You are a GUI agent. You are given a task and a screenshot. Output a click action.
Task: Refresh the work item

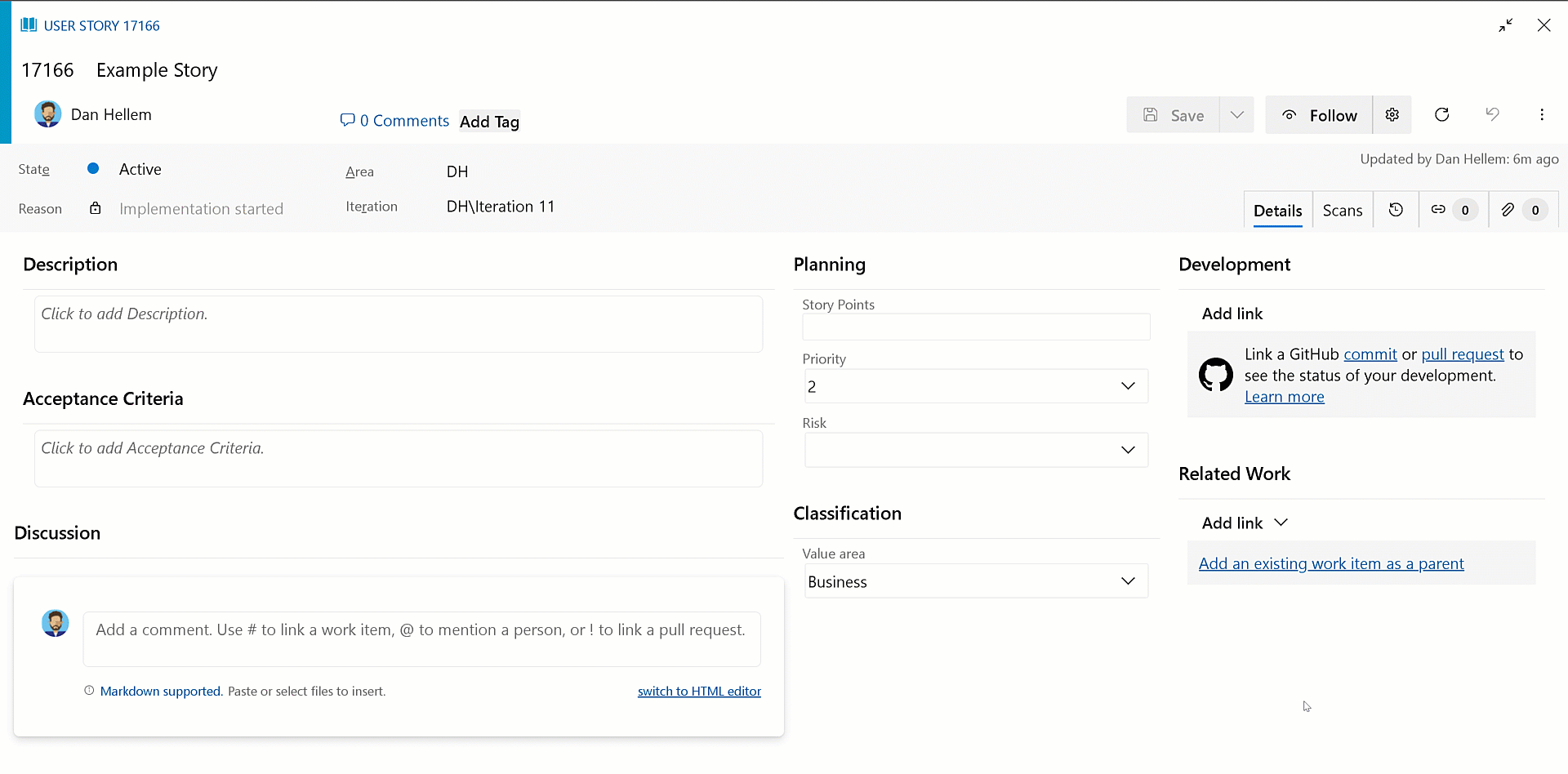(1441, 114)
